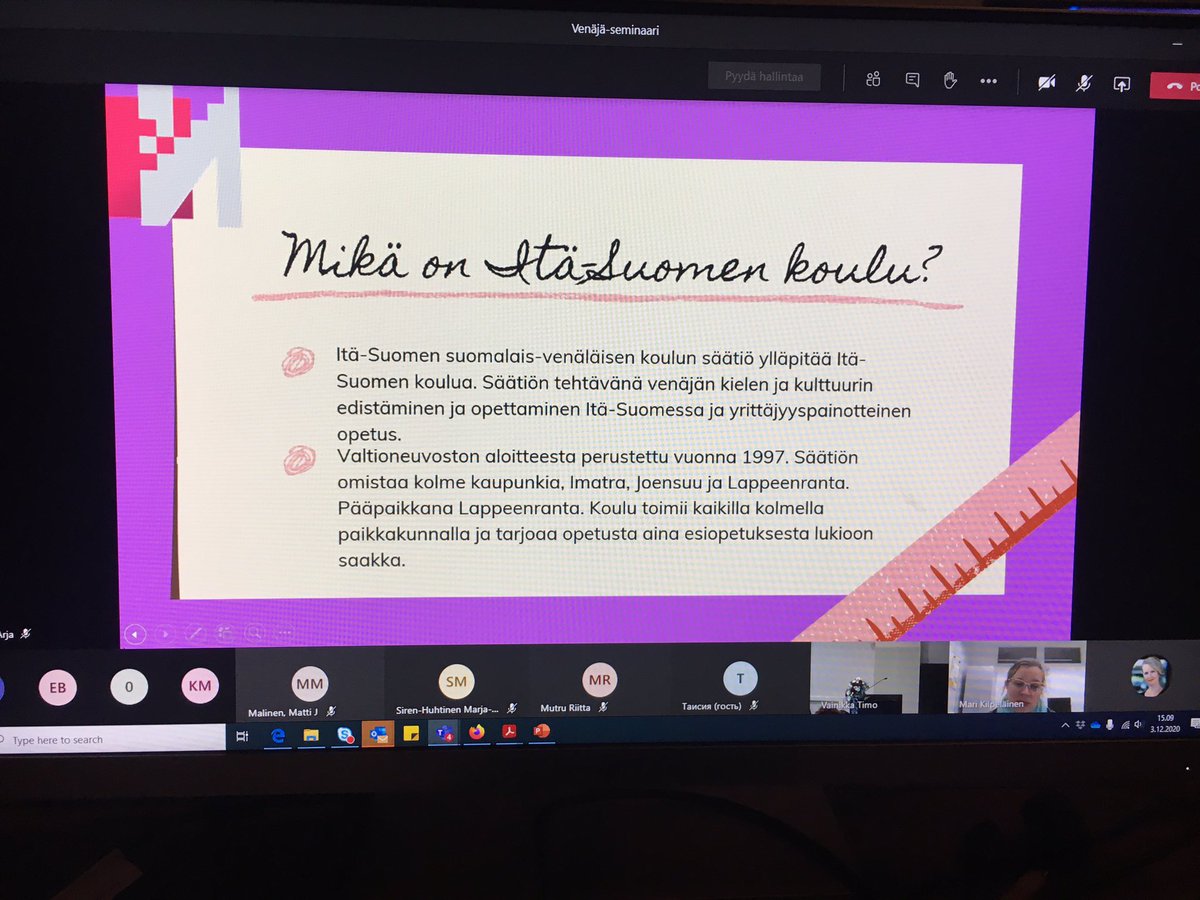This screenshot has width=1200, height=900.
Task: Click the Pyydä hallintaa button
Action: pos(764,77)
